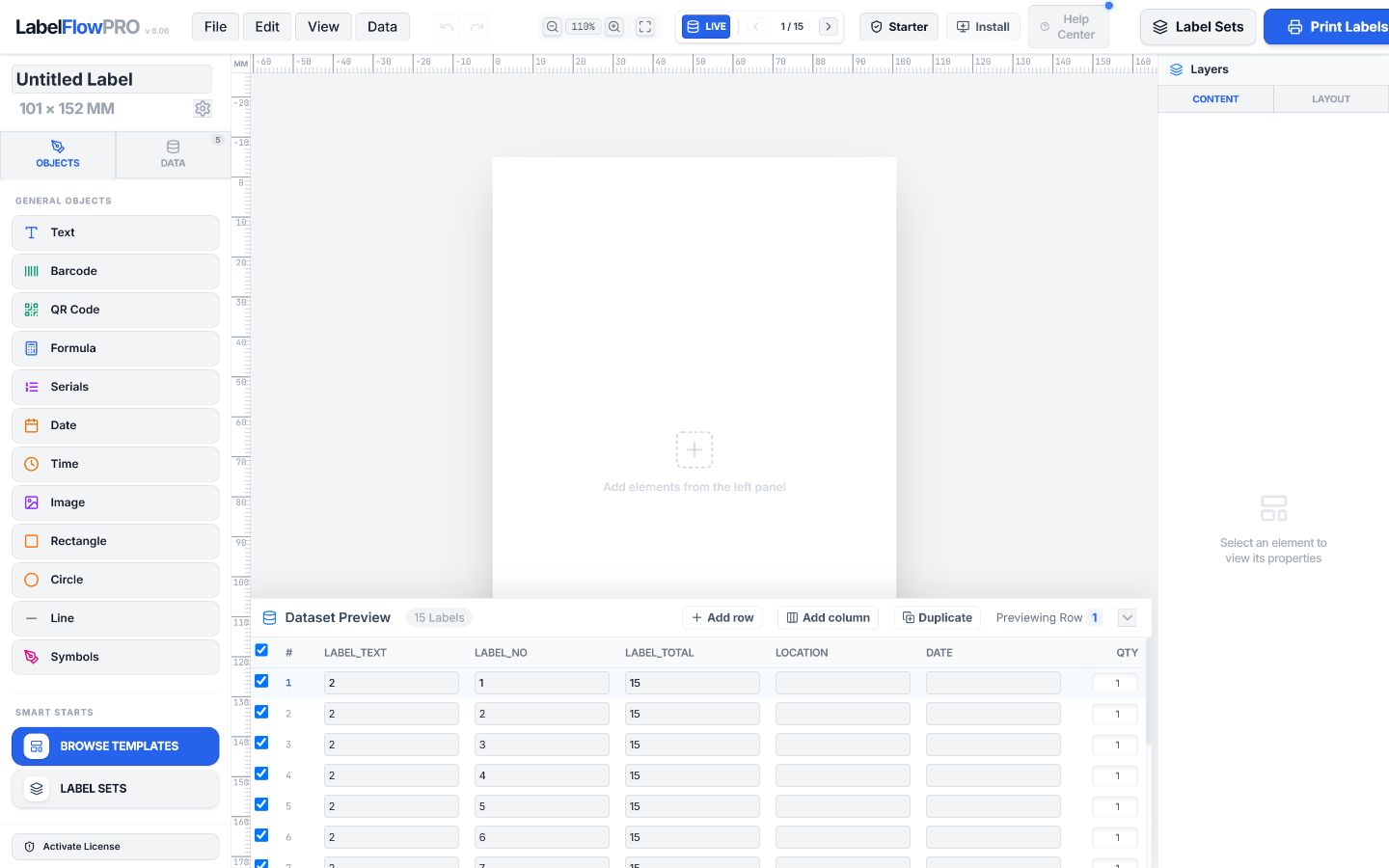
Task: Toggle LIVE data mode
Action: coord(706,27)
